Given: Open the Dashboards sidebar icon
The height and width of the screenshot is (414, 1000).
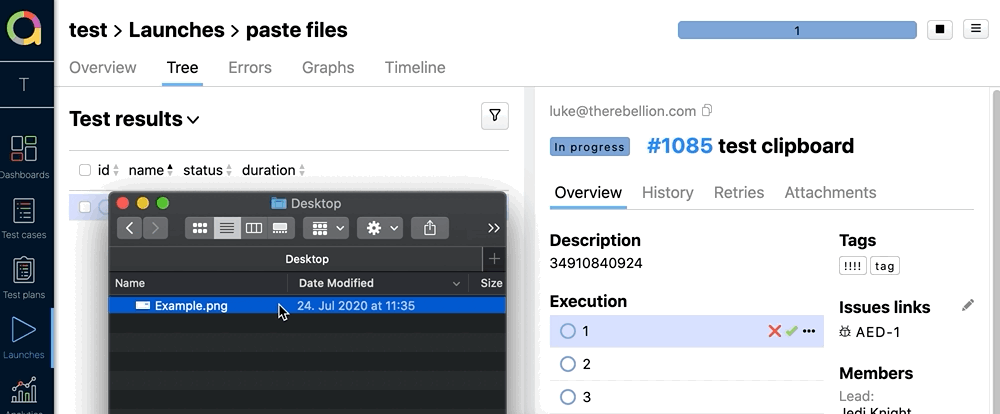Looking at the screenshot, I should coord(24,155).
